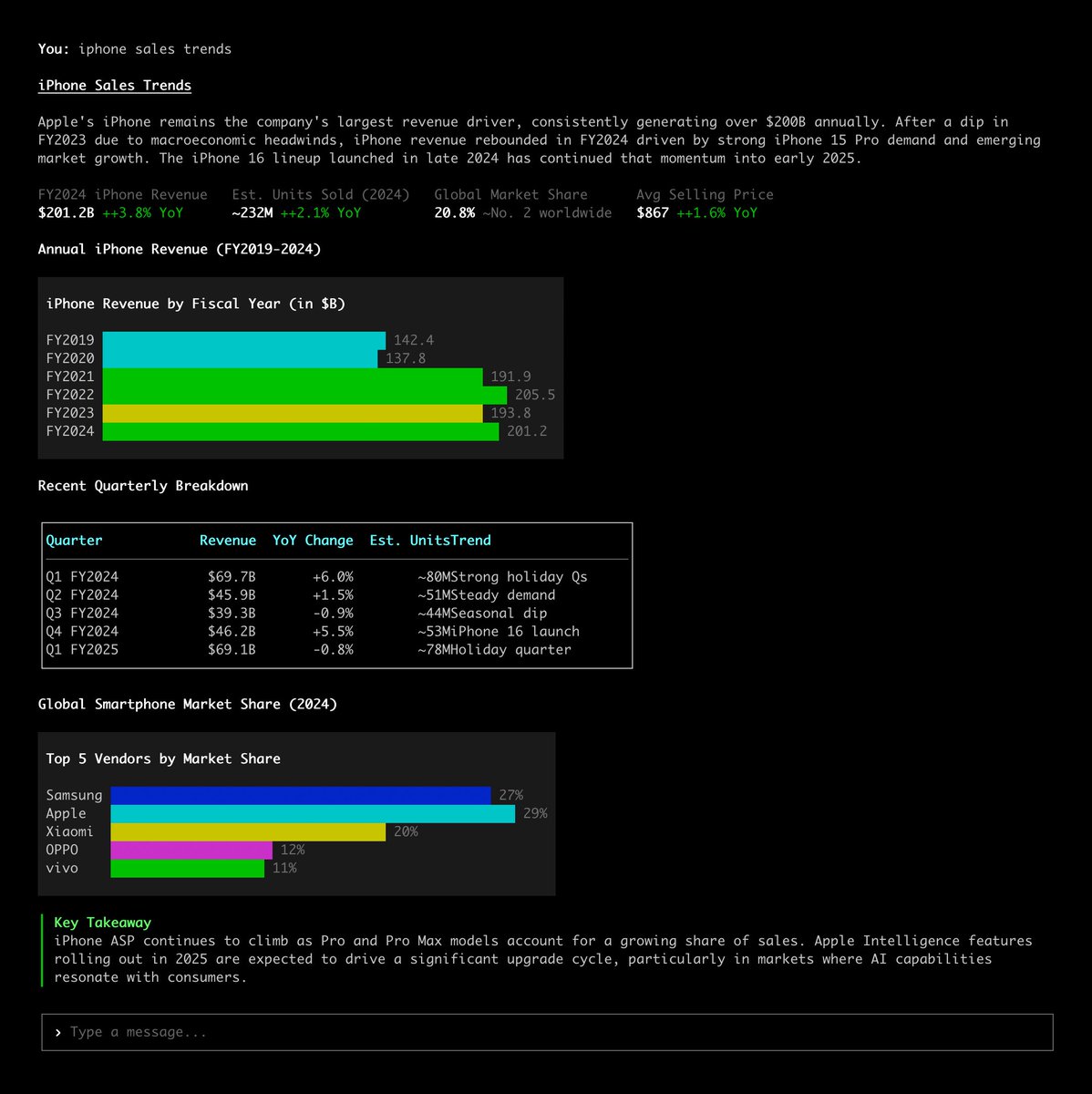Click the '$867' average selling price value

click(653, 212)
